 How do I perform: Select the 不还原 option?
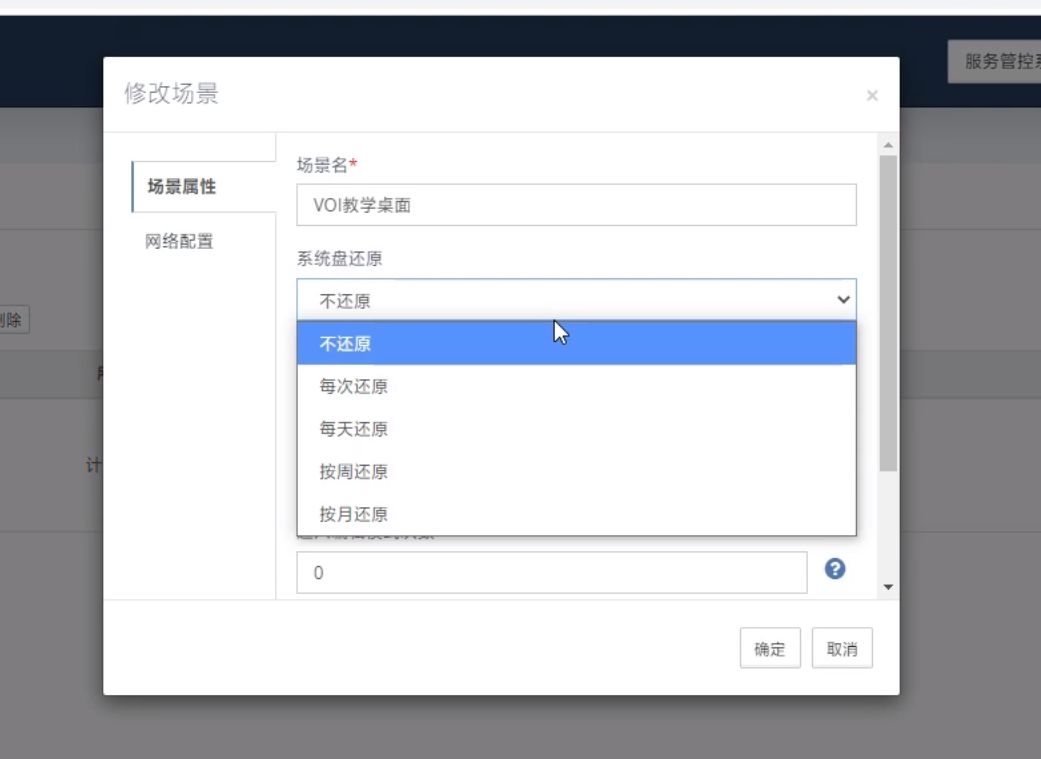pos(576,344)
